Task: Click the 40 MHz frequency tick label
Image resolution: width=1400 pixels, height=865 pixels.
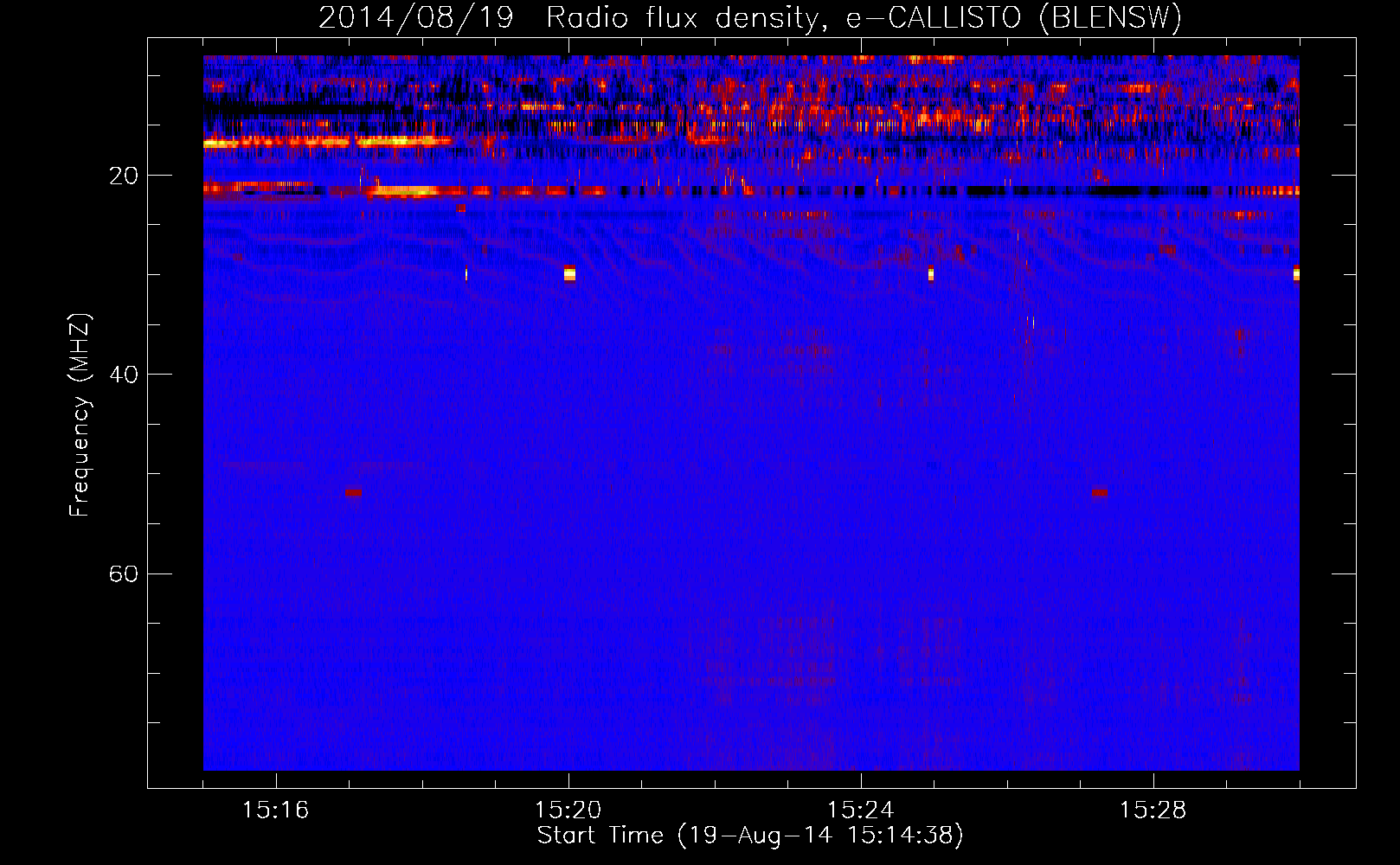Action: point(124,375)
